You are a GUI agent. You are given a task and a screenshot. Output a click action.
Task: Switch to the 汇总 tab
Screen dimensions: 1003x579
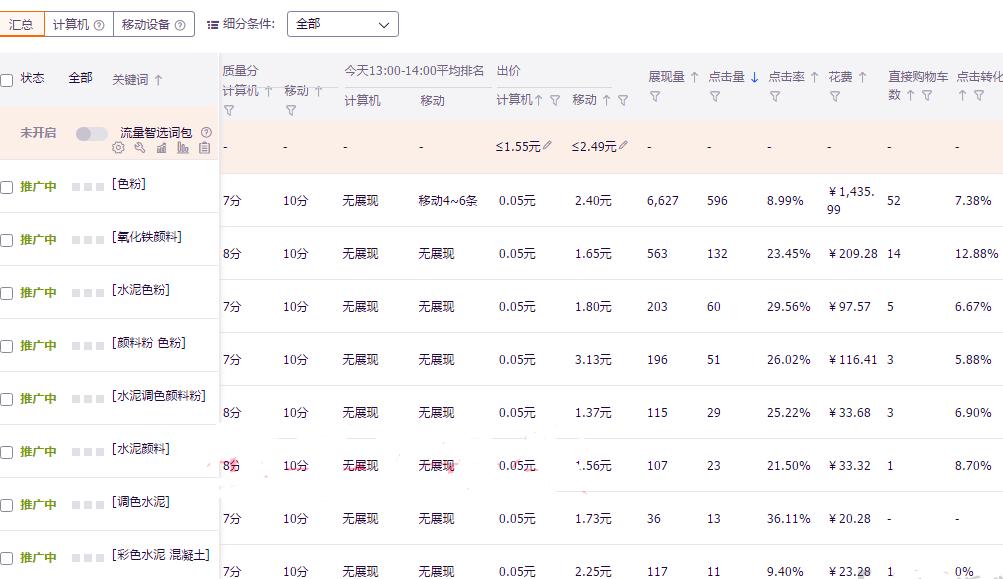(21, 24)
